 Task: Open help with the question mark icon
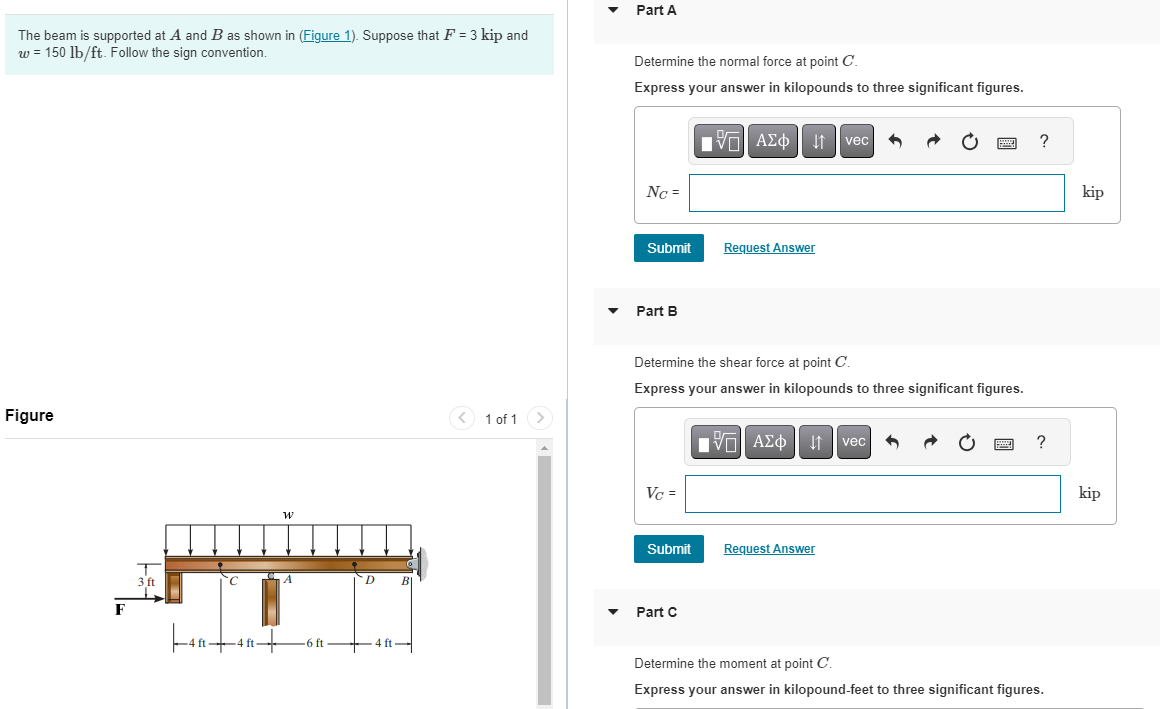click(x=1043, y=141)
